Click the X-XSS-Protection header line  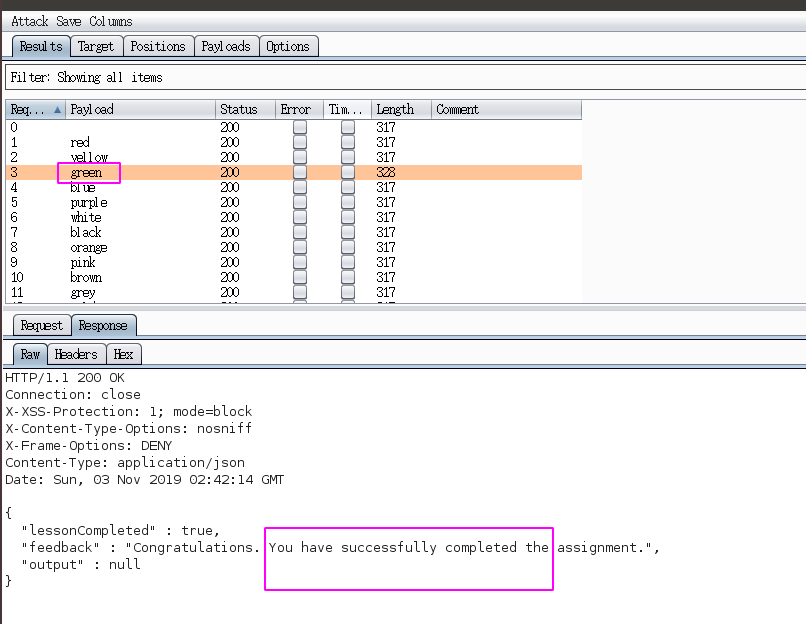129,412
